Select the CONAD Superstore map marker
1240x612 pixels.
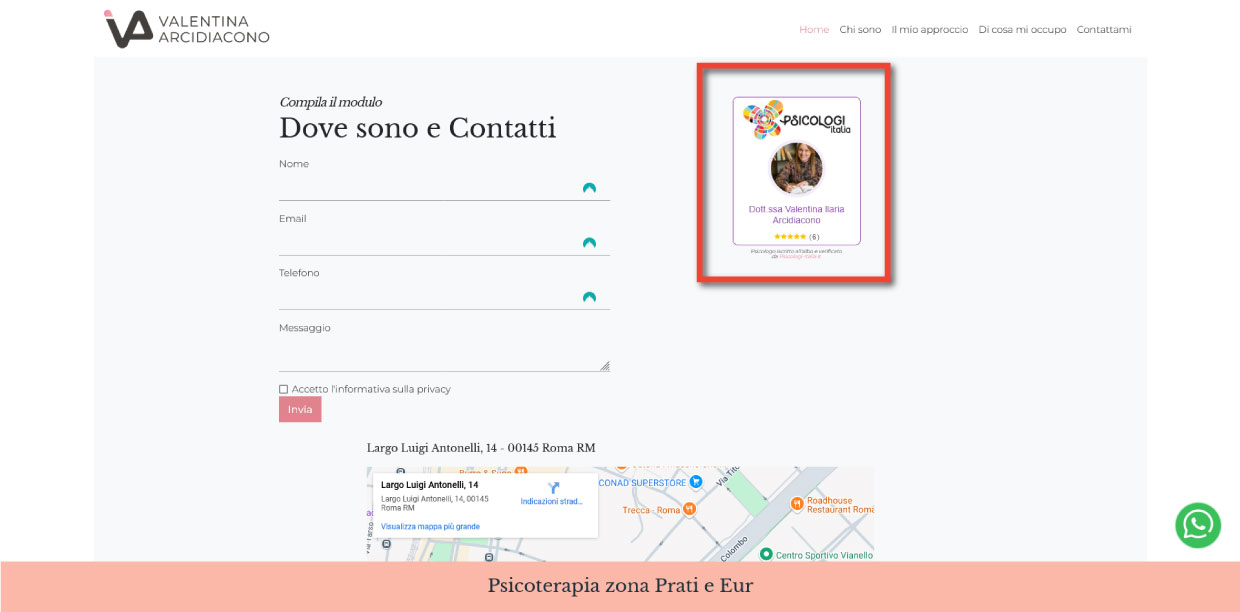coord(696,482)
